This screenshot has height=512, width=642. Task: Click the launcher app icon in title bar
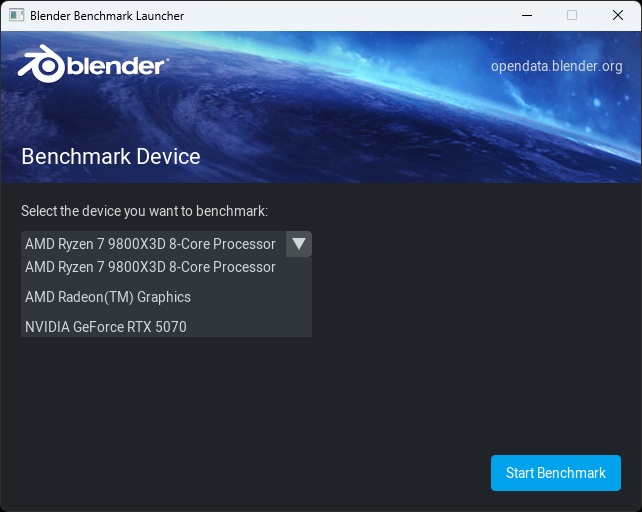pos(16,16)
